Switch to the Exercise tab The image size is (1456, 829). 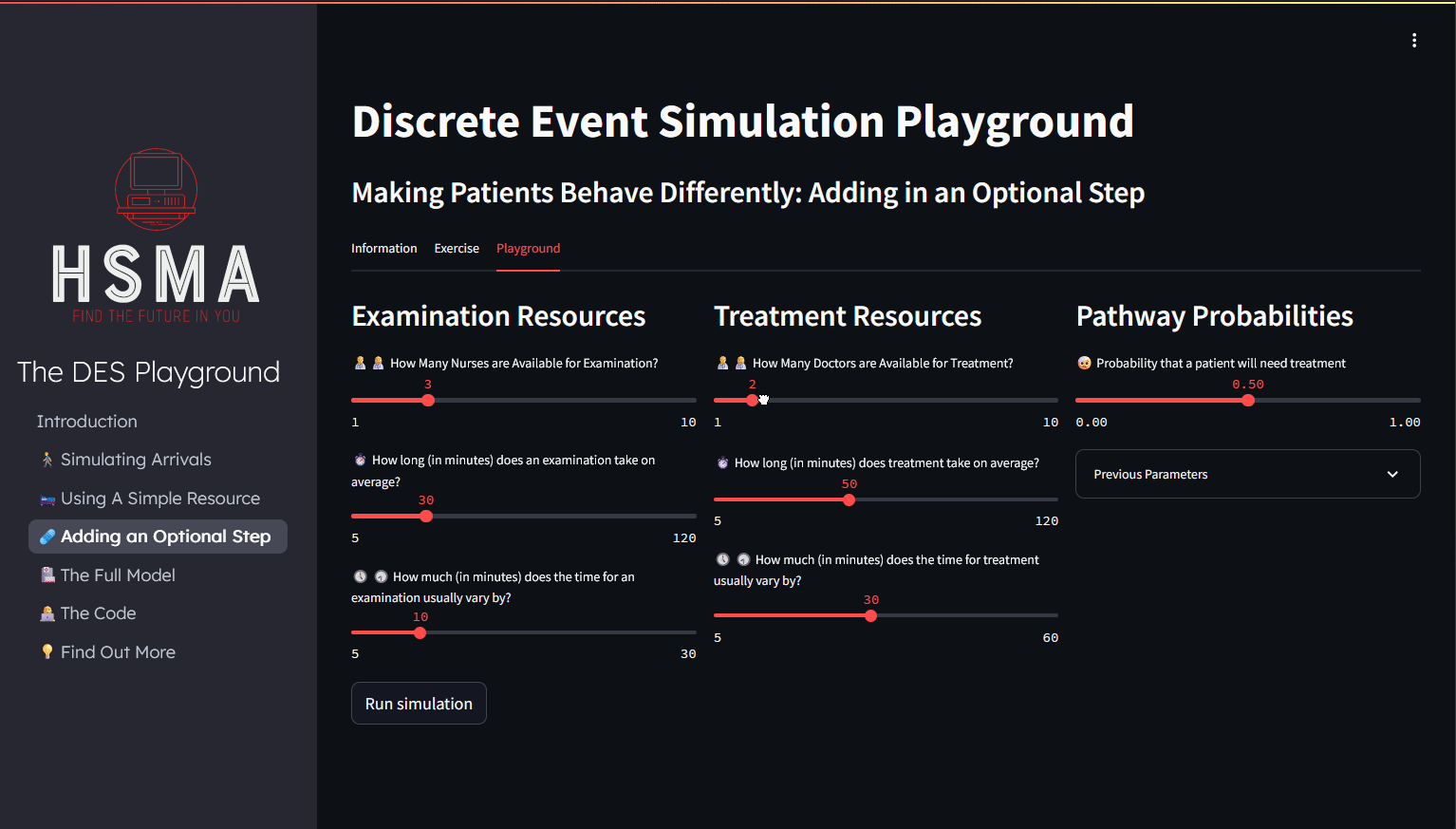click(457, 249)
